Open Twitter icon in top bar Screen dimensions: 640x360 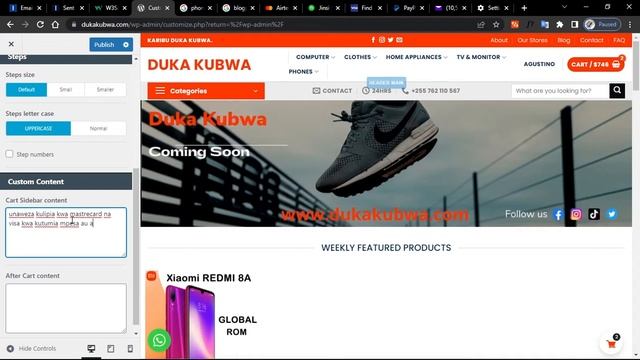391,40
